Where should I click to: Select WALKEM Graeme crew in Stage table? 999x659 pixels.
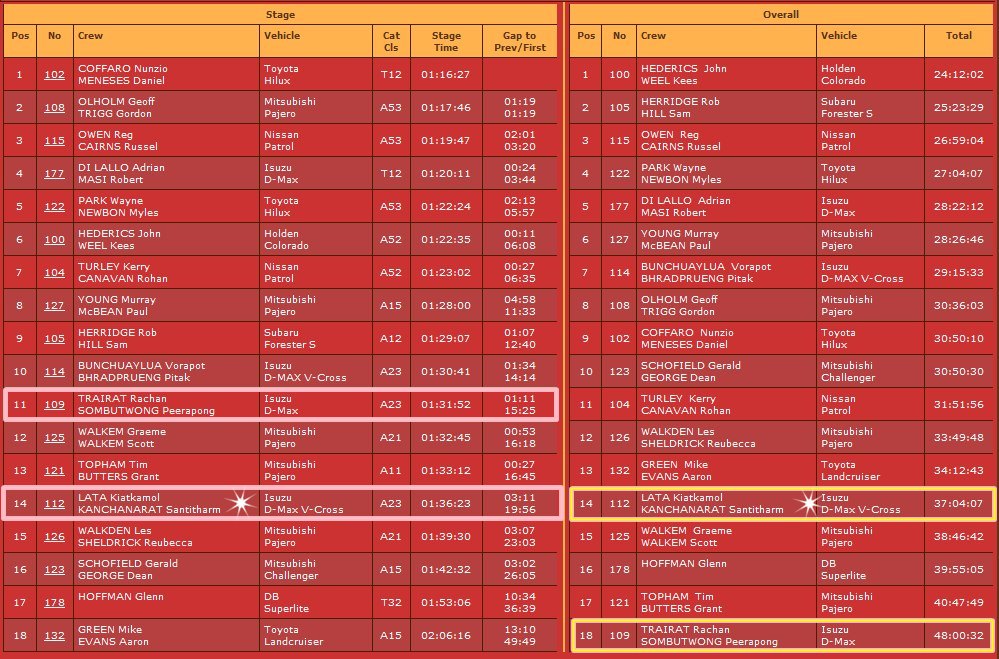pos(122,438)
